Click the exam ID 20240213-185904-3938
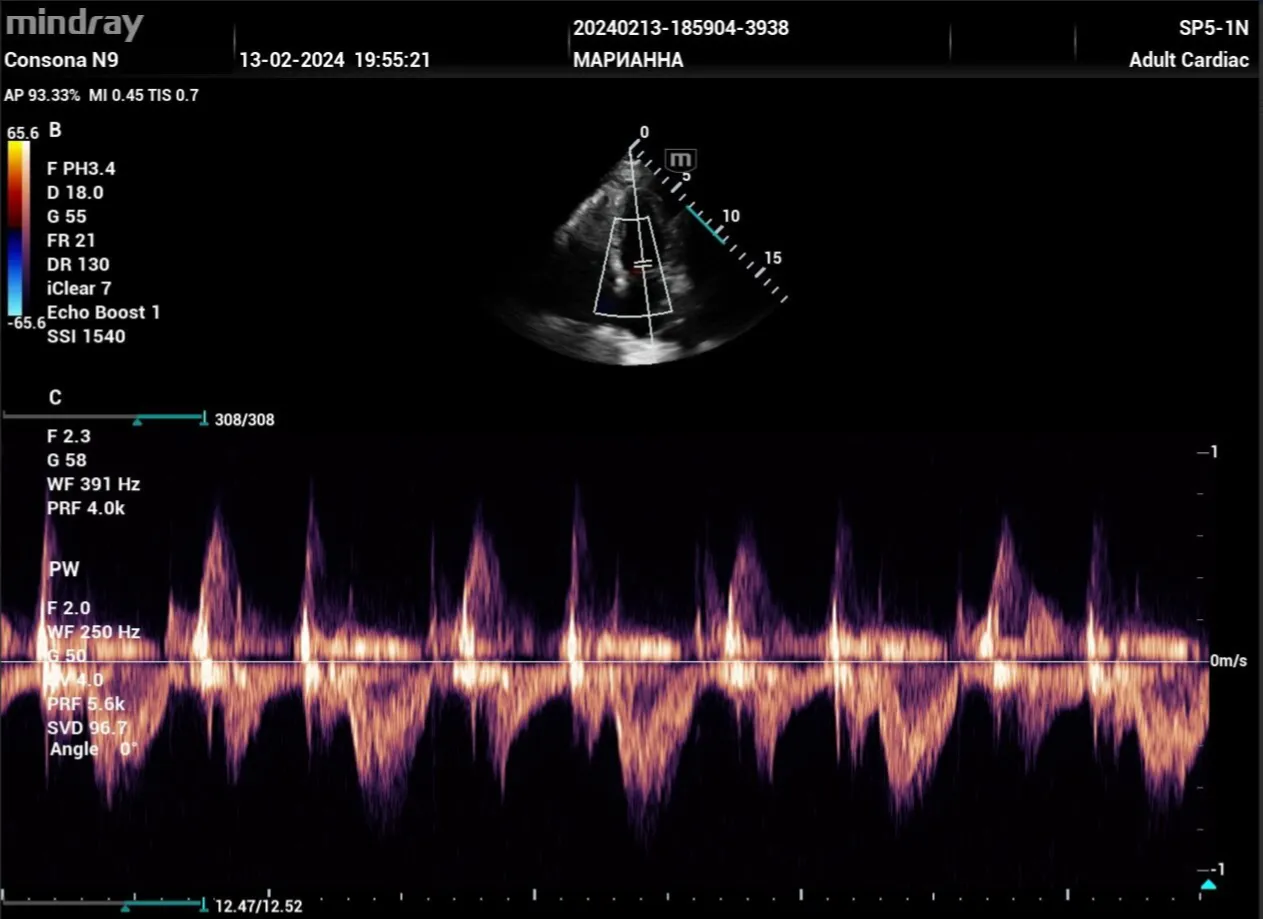This screenshot has width=1263, height=919. [680, 28]
